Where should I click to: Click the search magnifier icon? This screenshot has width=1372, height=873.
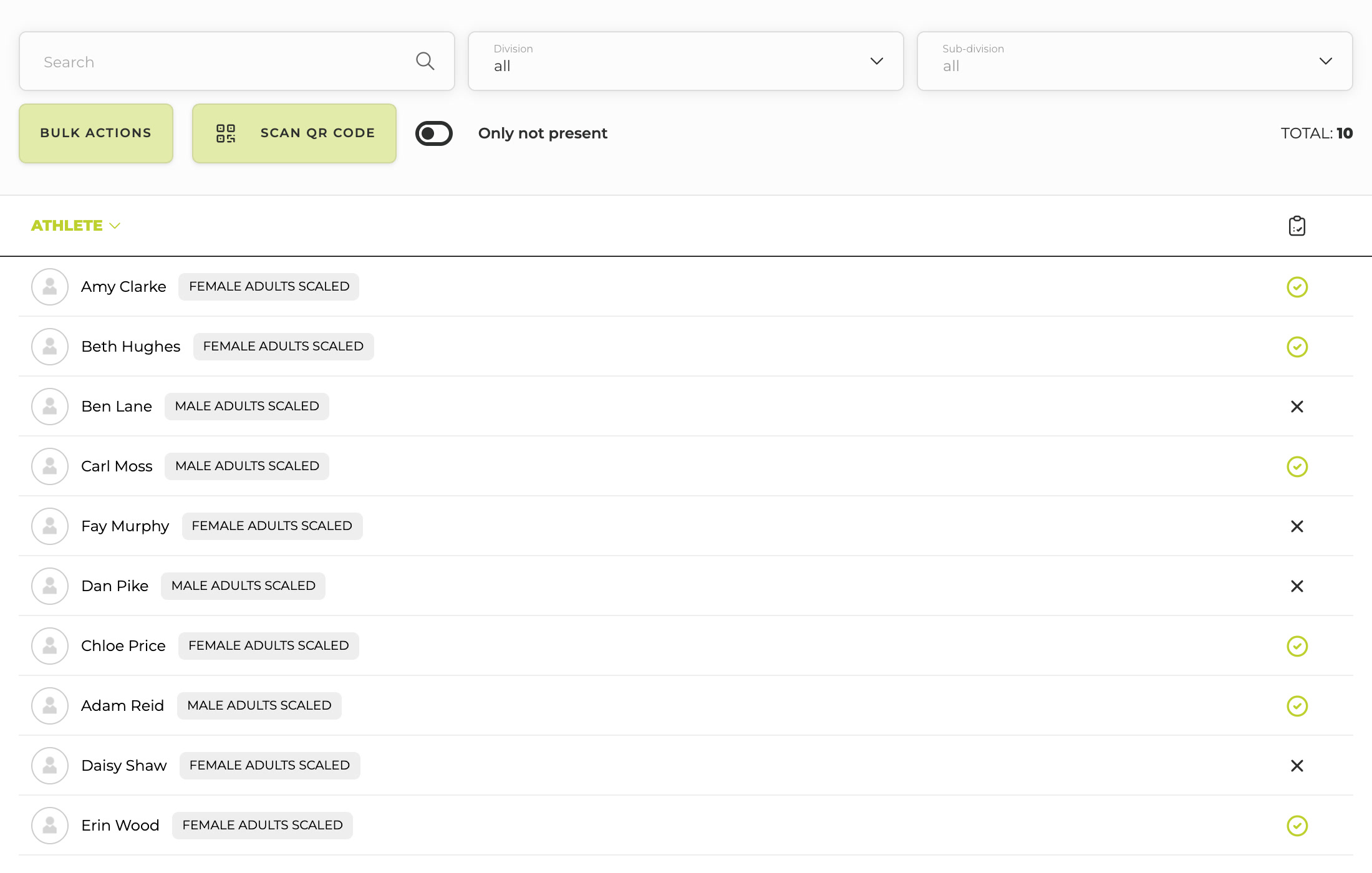pyautogui.click(x=425, y=61)
